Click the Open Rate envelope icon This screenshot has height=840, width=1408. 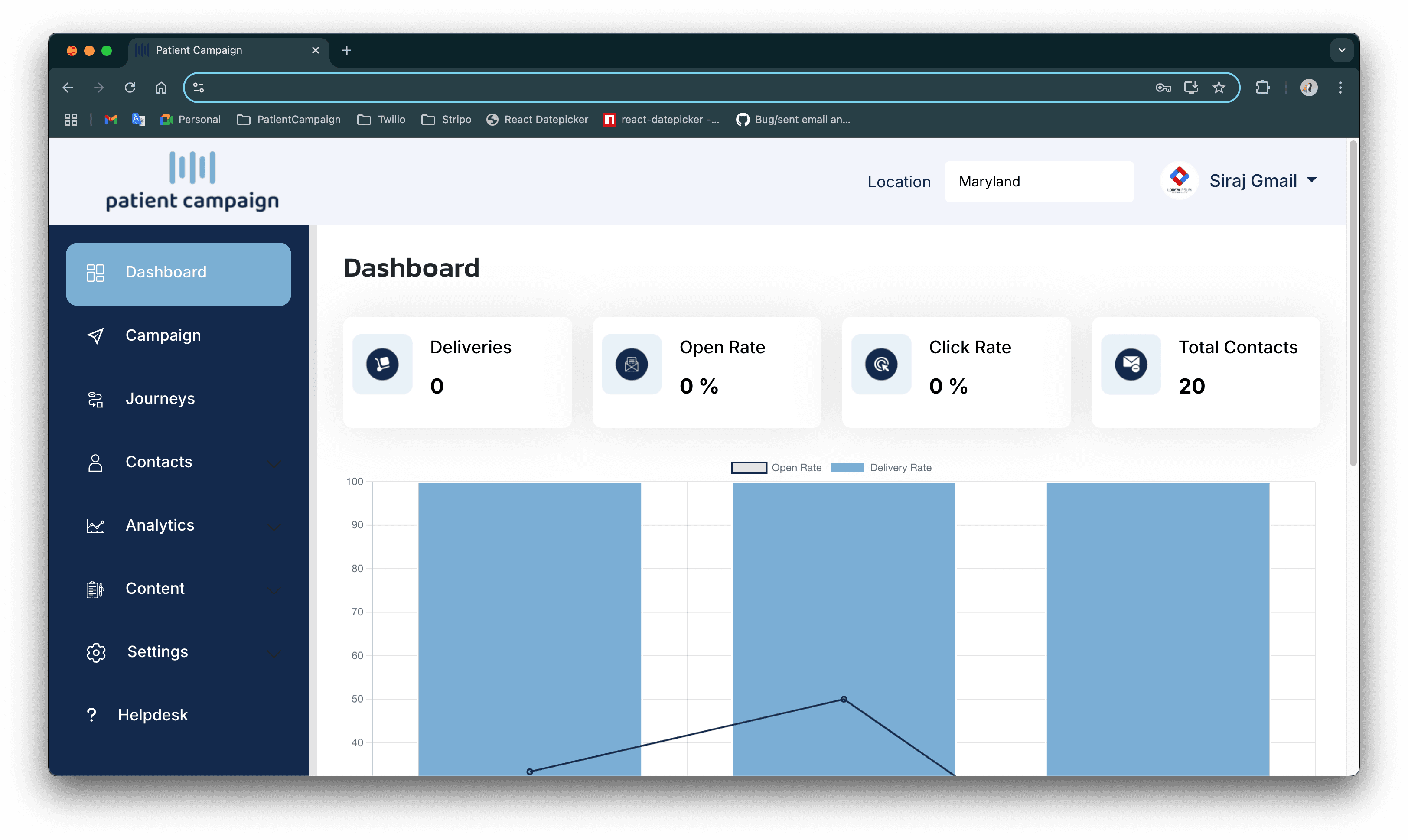pos(632,364)
